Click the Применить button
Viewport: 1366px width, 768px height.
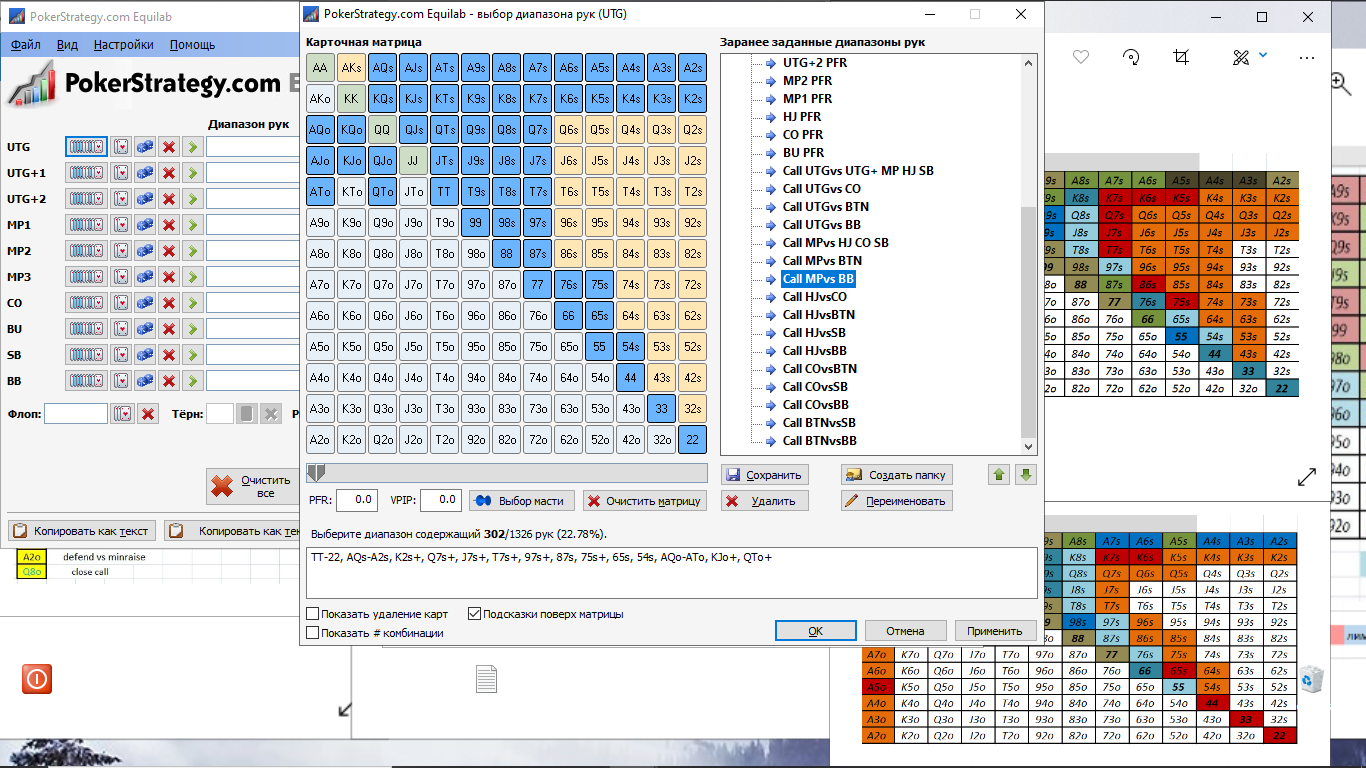point(995,631)
